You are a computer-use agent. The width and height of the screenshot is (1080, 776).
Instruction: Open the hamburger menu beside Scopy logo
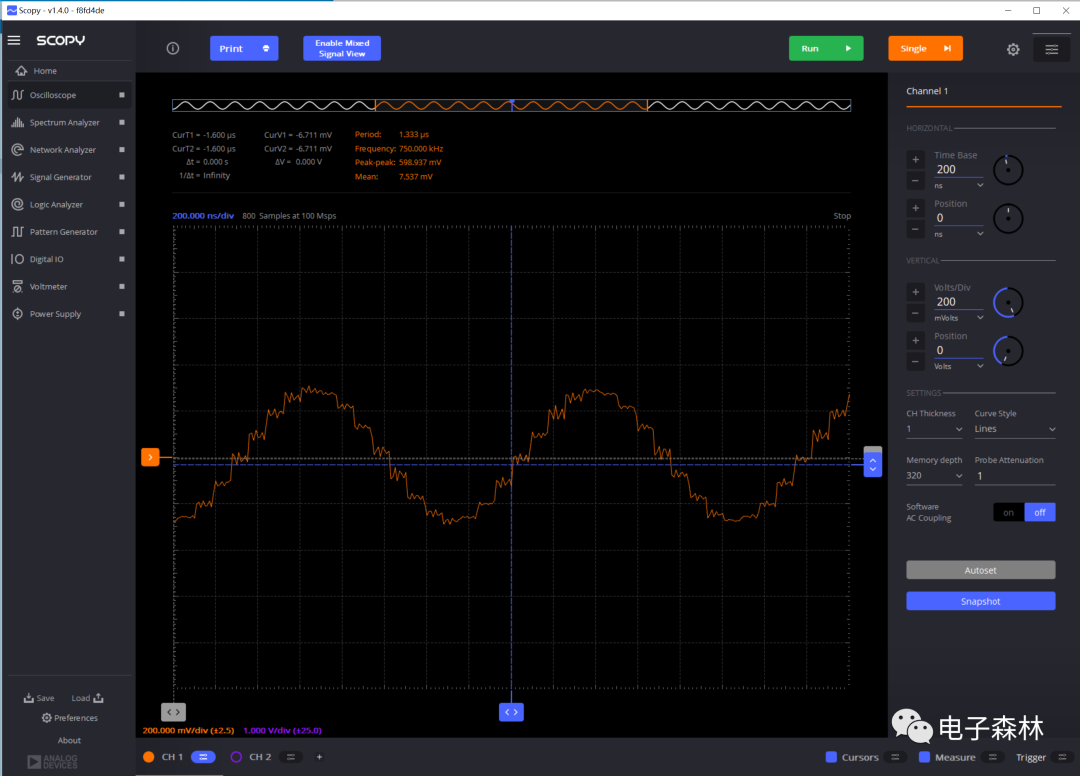click(x=14, y=40)
